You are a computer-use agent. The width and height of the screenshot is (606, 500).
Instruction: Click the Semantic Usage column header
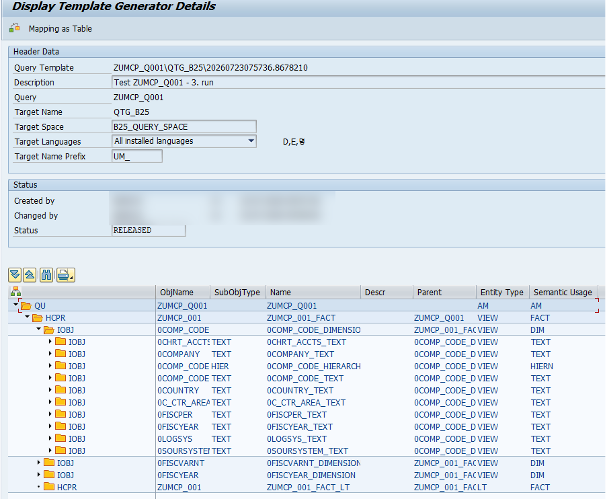pos(563,292)
